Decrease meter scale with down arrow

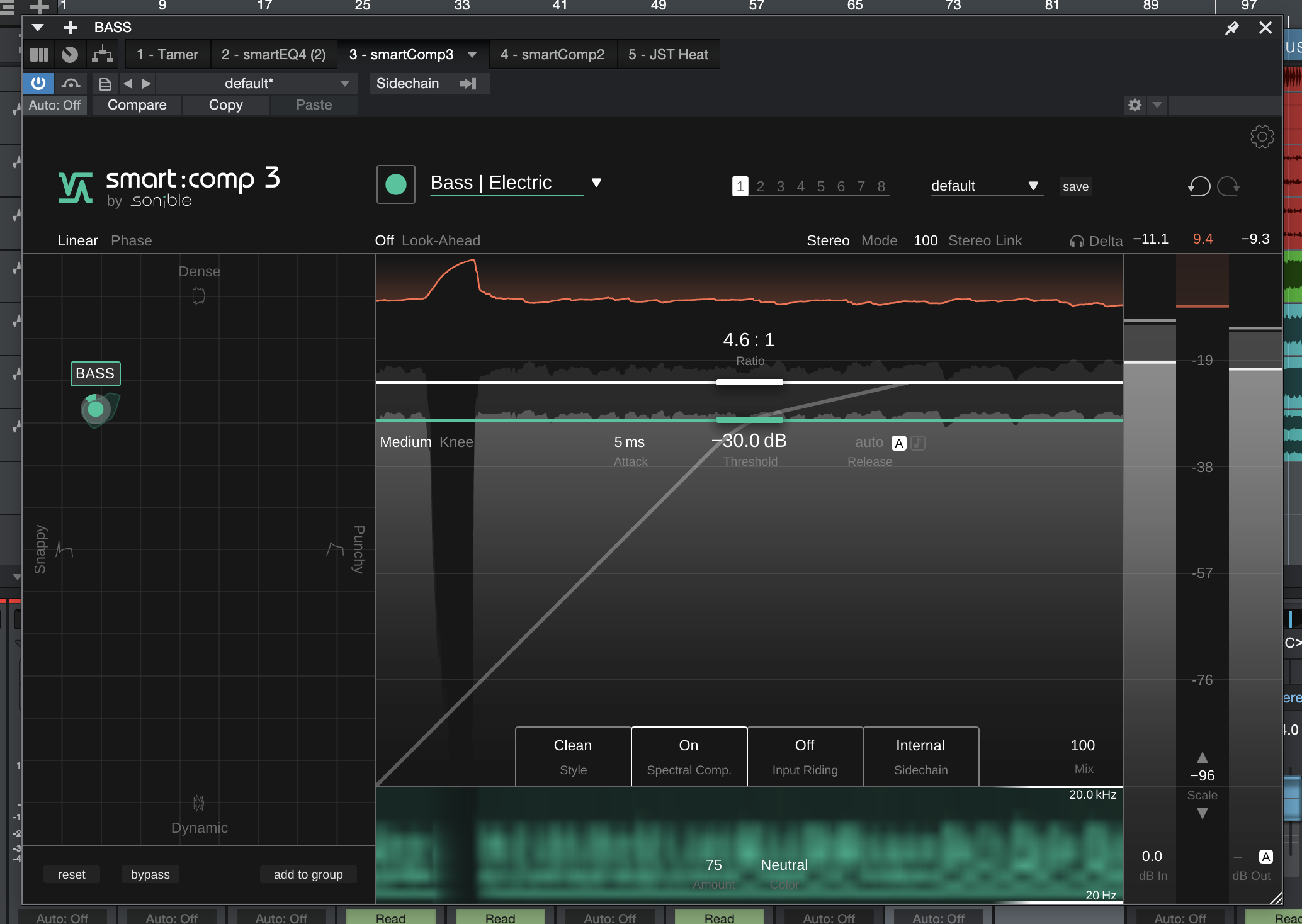click(1203, 814)
